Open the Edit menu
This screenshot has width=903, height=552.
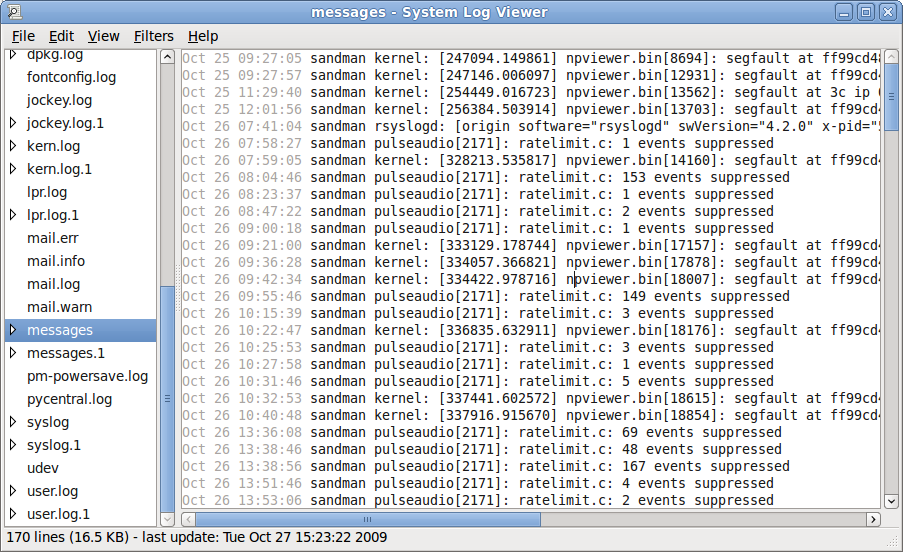click(x=62, y=36)
